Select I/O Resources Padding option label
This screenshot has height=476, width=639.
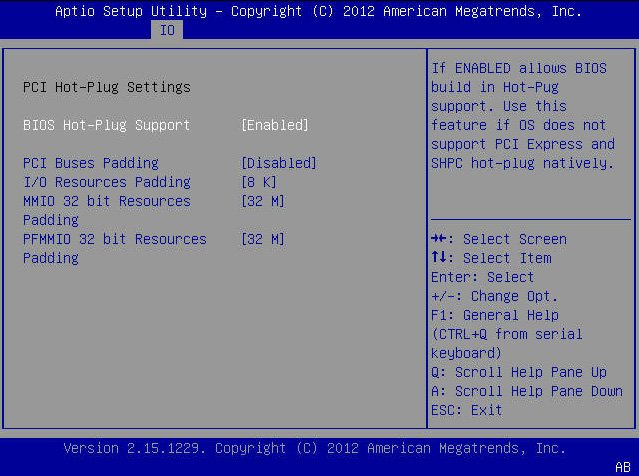point(107,182)
